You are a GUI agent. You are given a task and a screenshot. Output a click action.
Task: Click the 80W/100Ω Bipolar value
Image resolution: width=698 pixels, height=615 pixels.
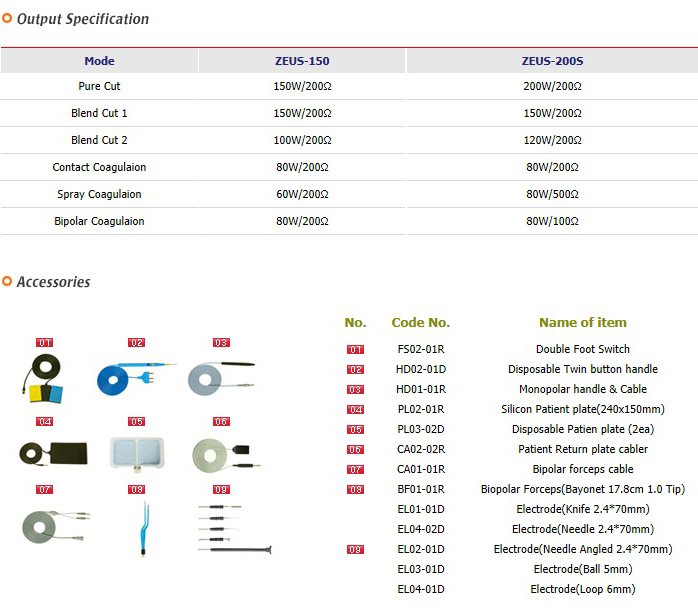(552, 221)
